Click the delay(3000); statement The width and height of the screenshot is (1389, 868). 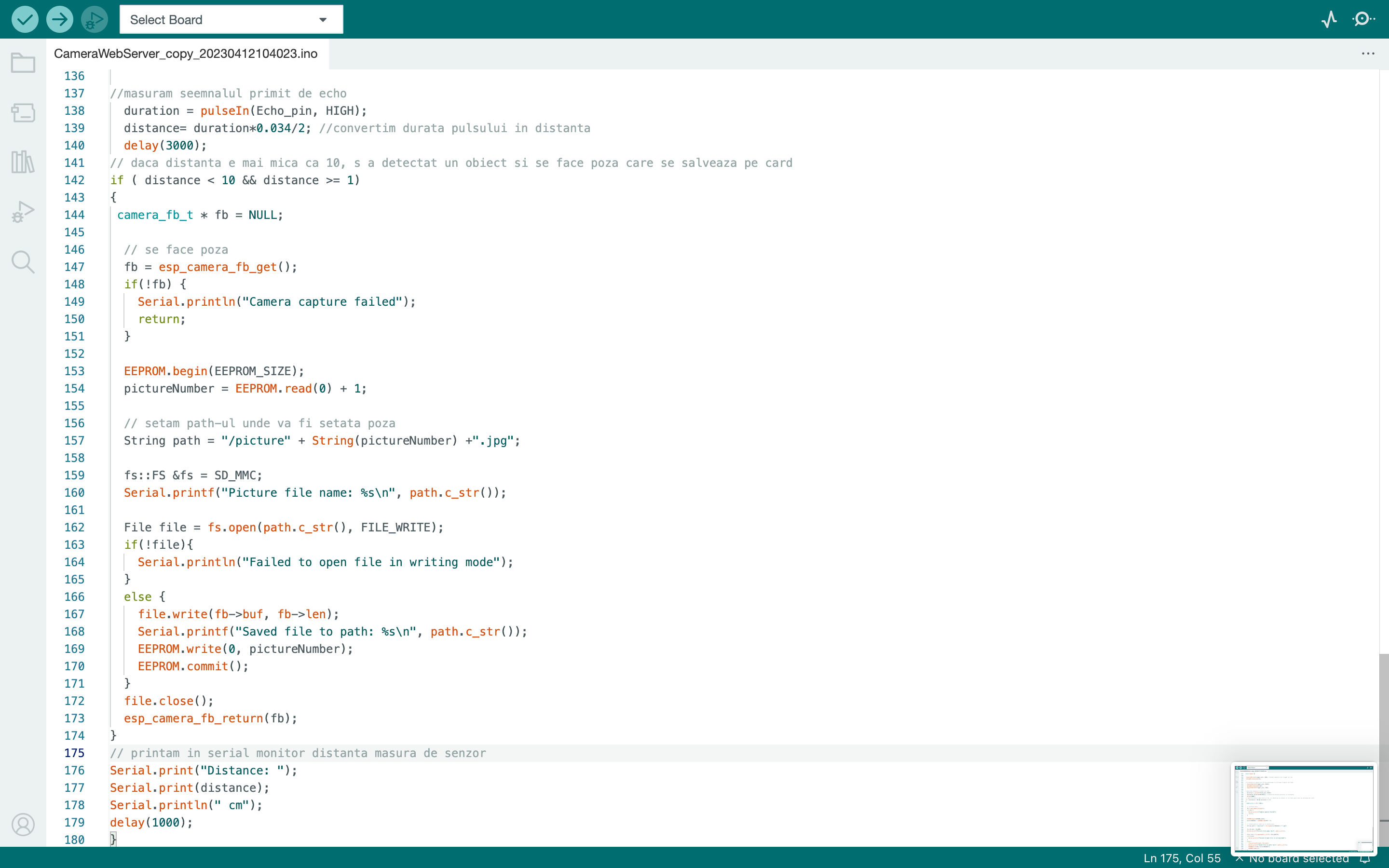(x=165, y=146)
